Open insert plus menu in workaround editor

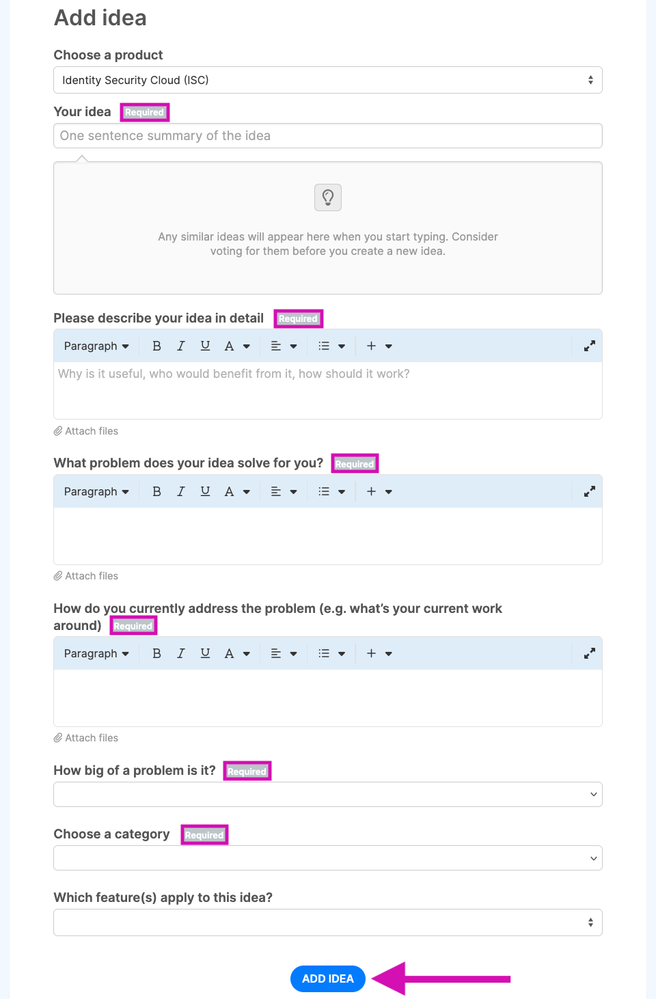[378, 654]
